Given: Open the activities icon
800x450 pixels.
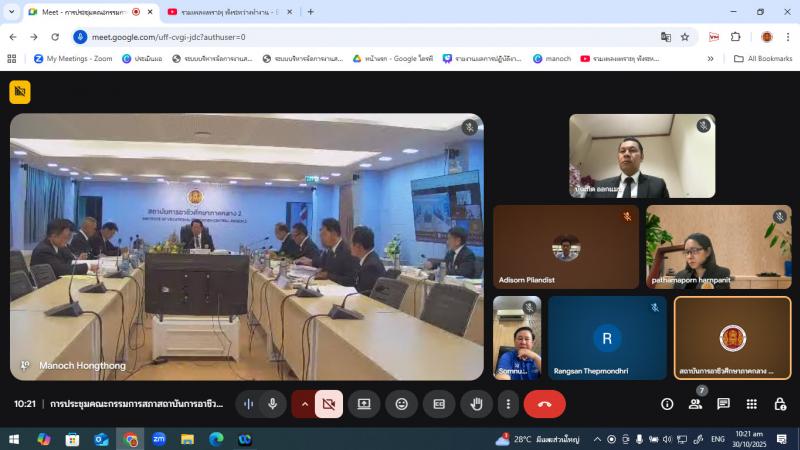Looking at the screenshot, I should [751, 404].
